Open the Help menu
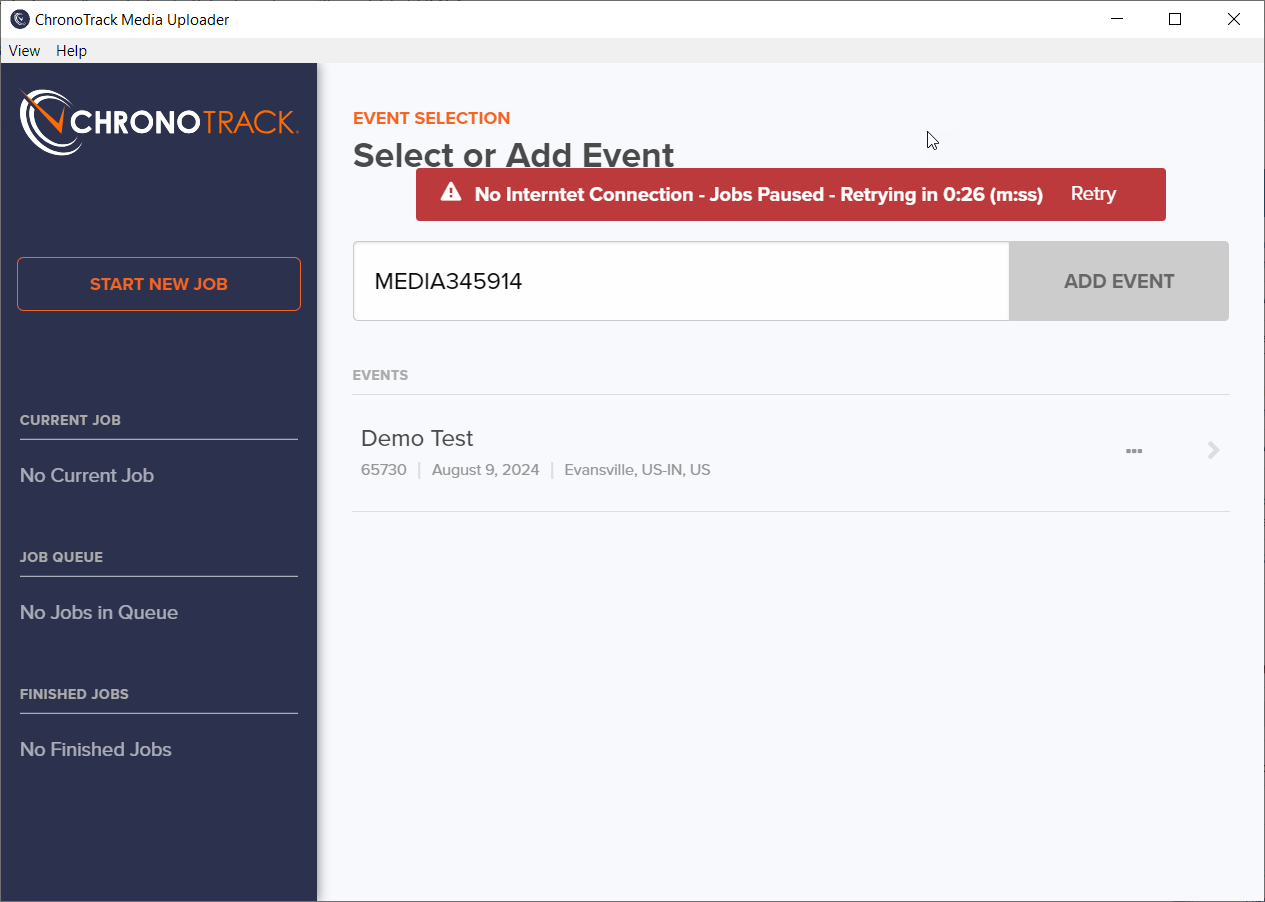The height and width of the screenshot is (902, 1265). pyautogui.click(x=71, y=51)
